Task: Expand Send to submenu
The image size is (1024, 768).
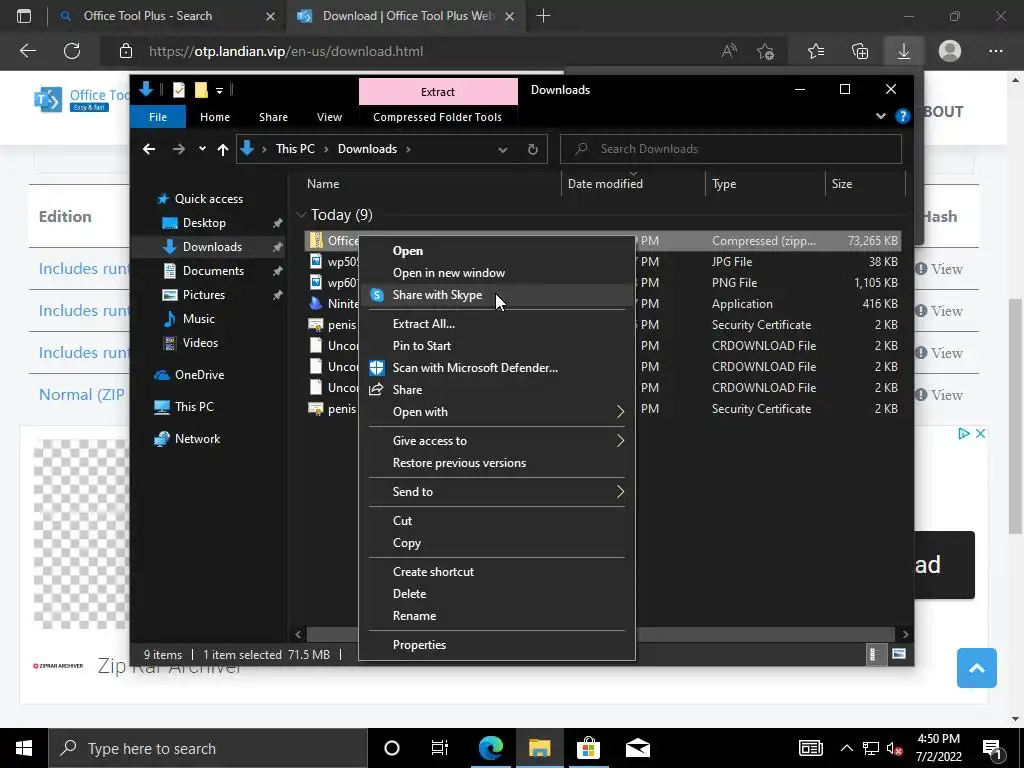Action: click(620, 492)
